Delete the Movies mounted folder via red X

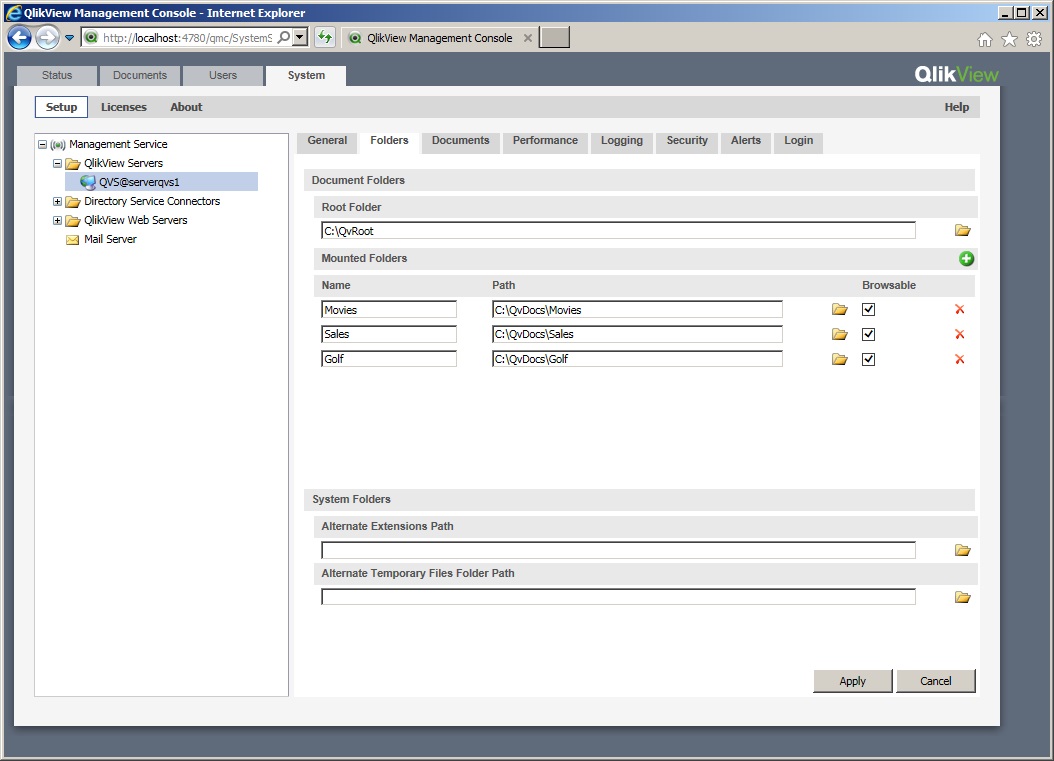coord(959,309)
